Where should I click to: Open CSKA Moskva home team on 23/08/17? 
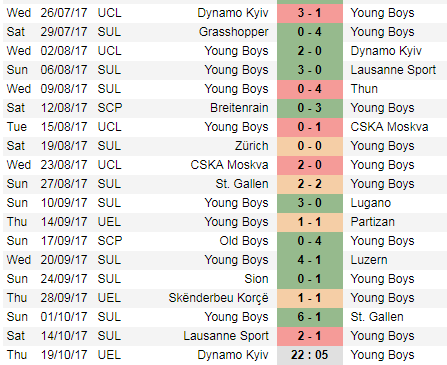(229, 165)
